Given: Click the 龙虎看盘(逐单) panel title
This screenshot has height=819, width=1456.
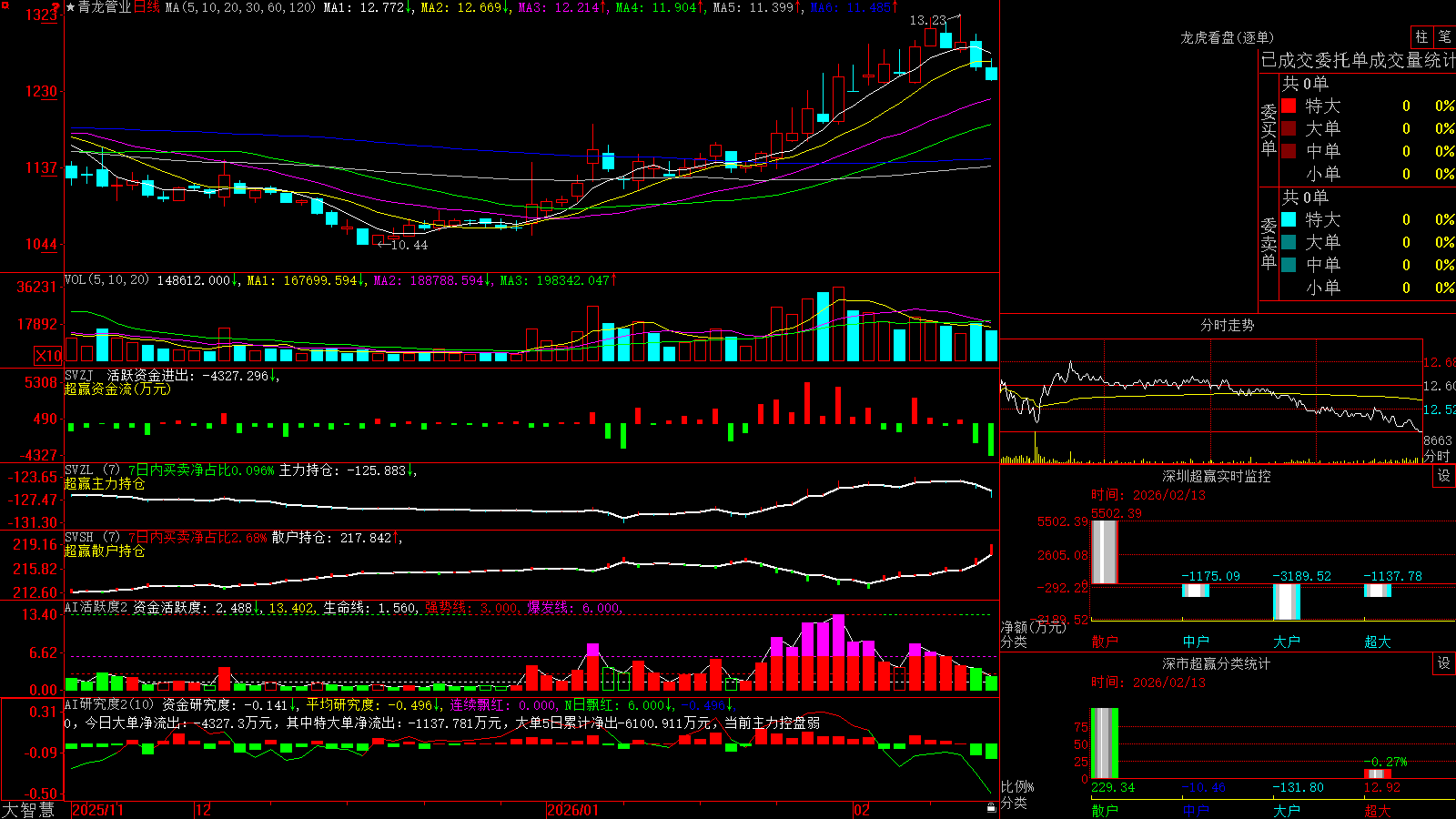Looking at the screenshot, I should point(1227,37).
